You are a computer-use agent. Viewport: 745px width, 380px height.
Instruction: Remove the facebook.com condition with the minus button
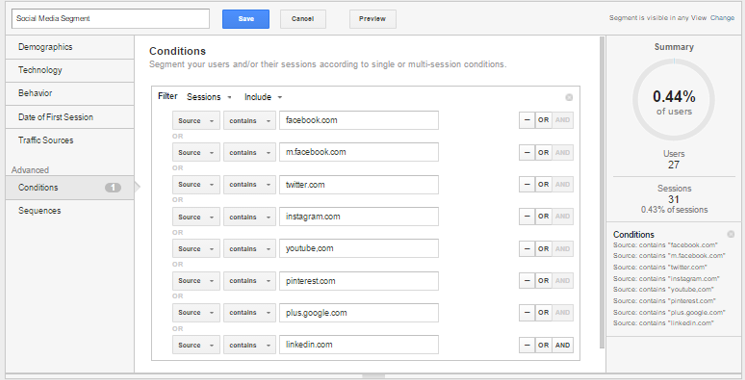[527, 120]
